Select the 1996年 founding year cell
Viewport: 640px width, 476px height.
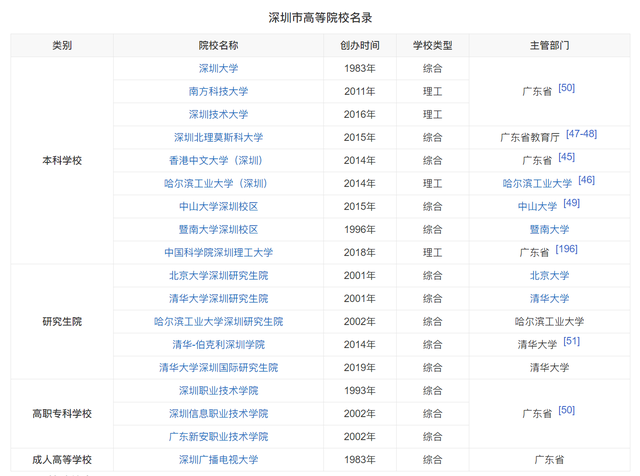point(360,229)
